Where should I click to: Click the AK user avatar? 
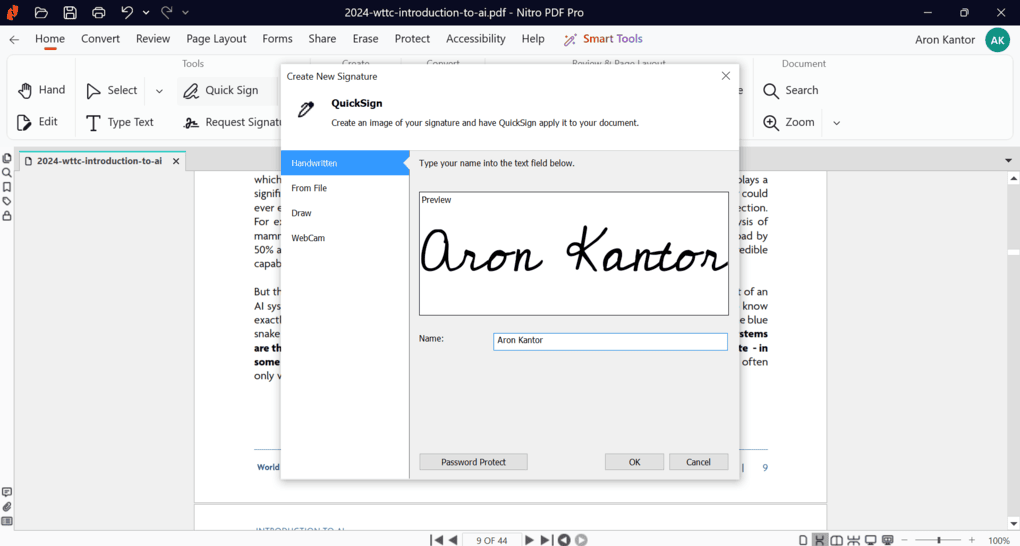(x=997, y=40)
